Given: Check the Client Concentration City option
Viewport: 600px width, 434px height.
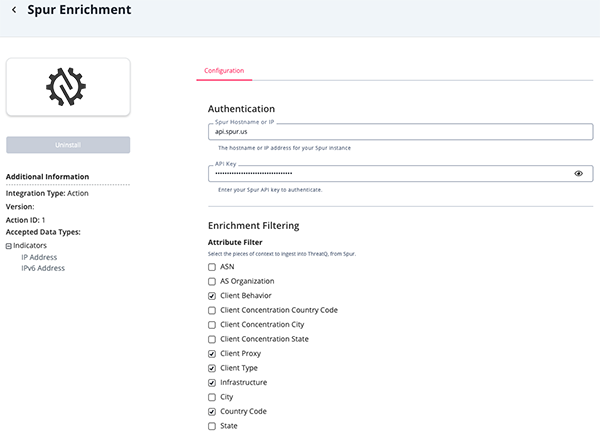Looking at the screenshot, I should (212, 325).
